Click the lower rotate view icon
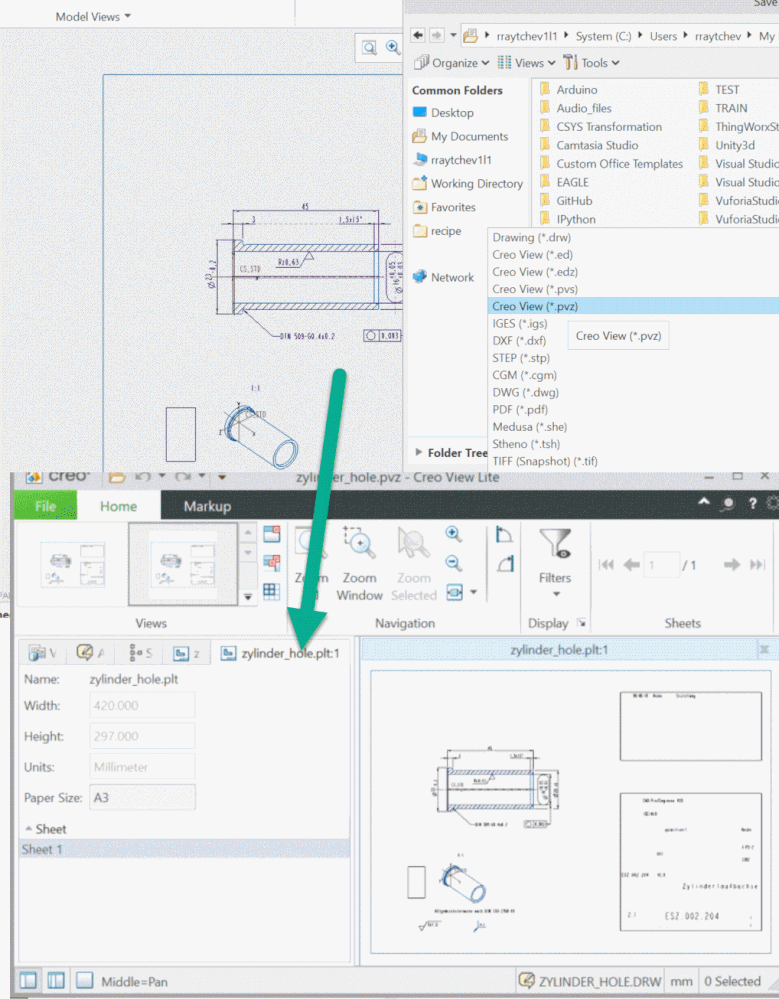Image resolution: width=779 pixels, height=999 pixels. pos(505,564)
